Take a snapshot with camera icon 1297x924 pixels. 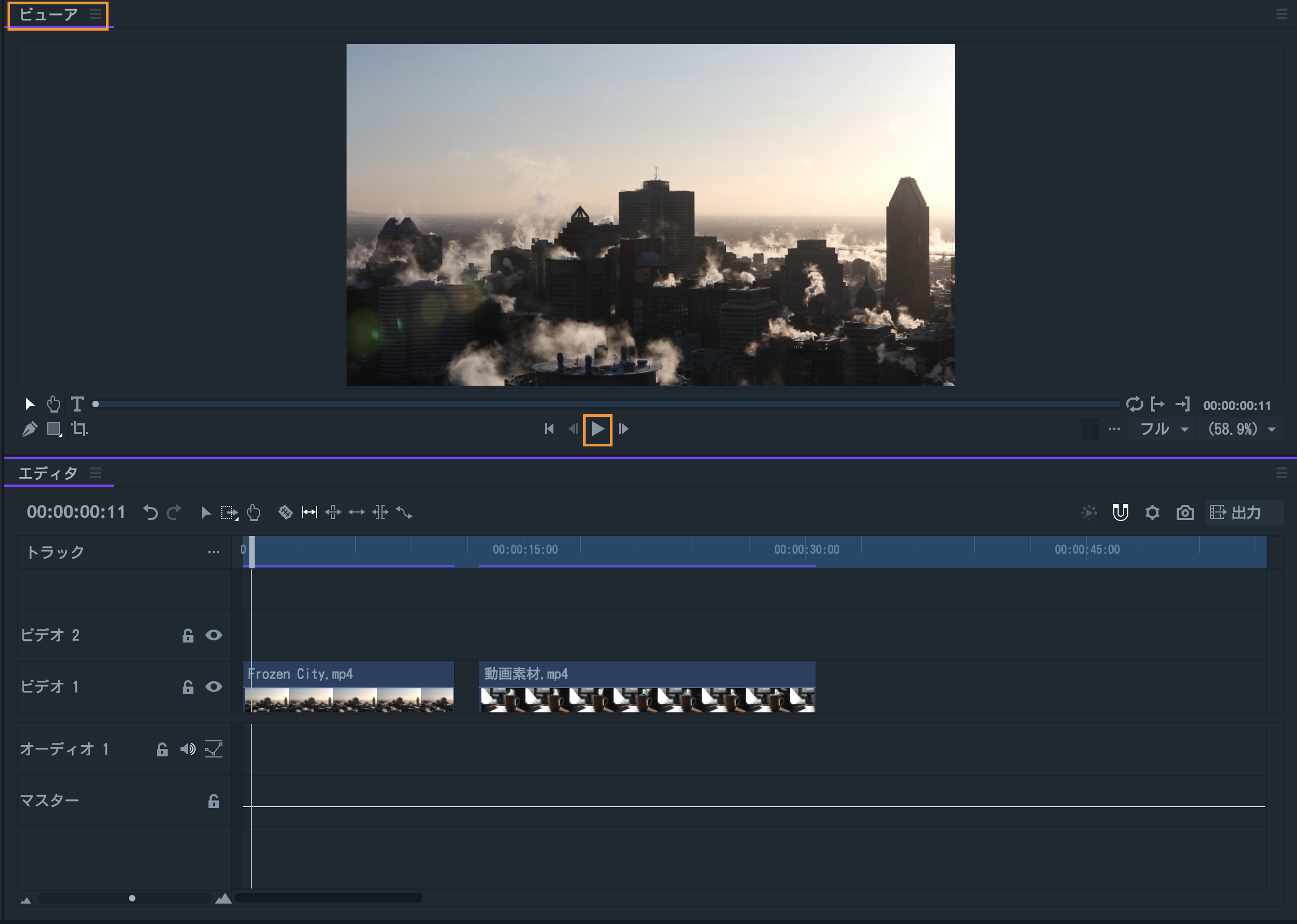click(x=1185, y=512)
